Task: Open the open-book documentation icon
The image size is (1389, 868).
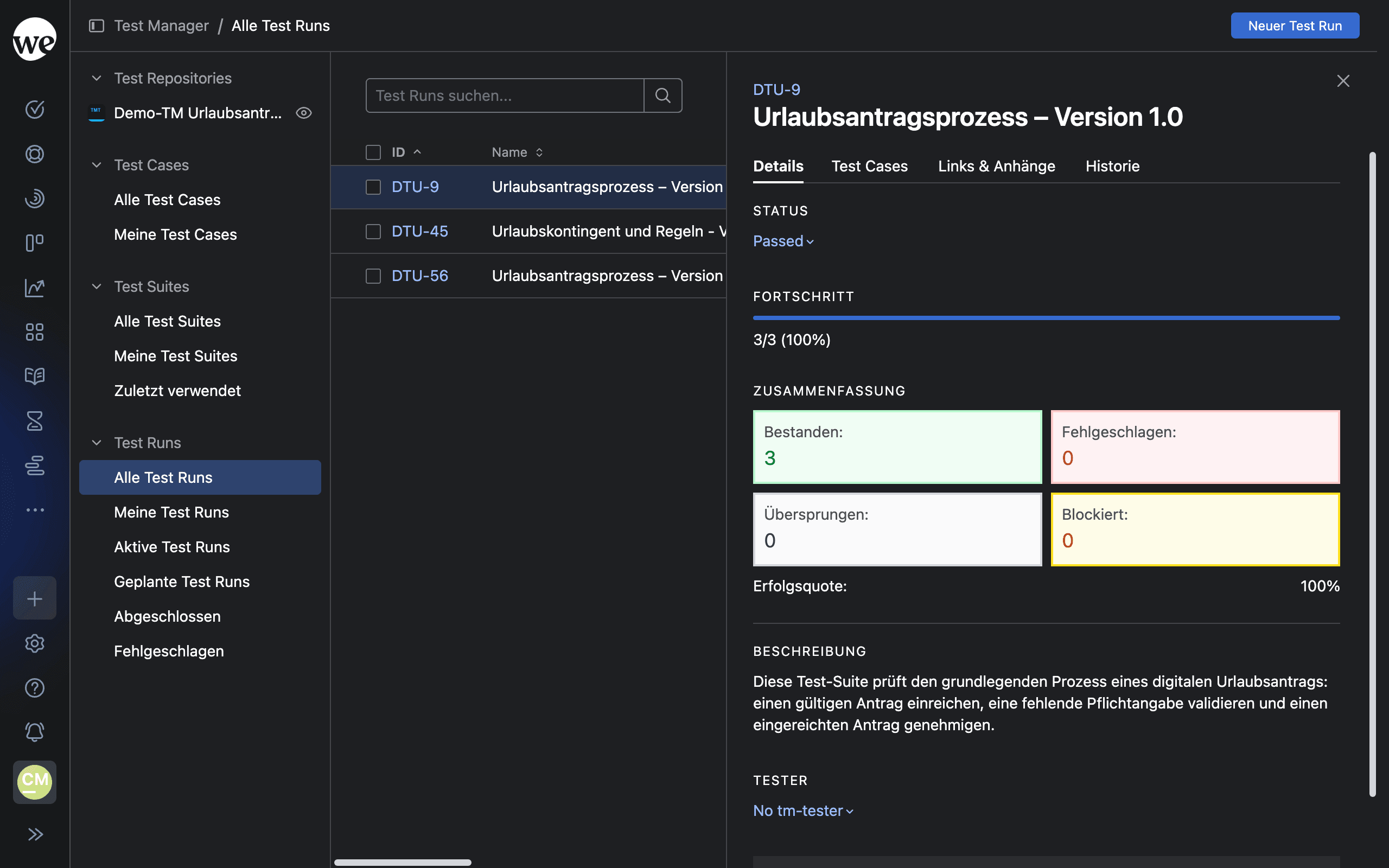Action: coord(34,376)
